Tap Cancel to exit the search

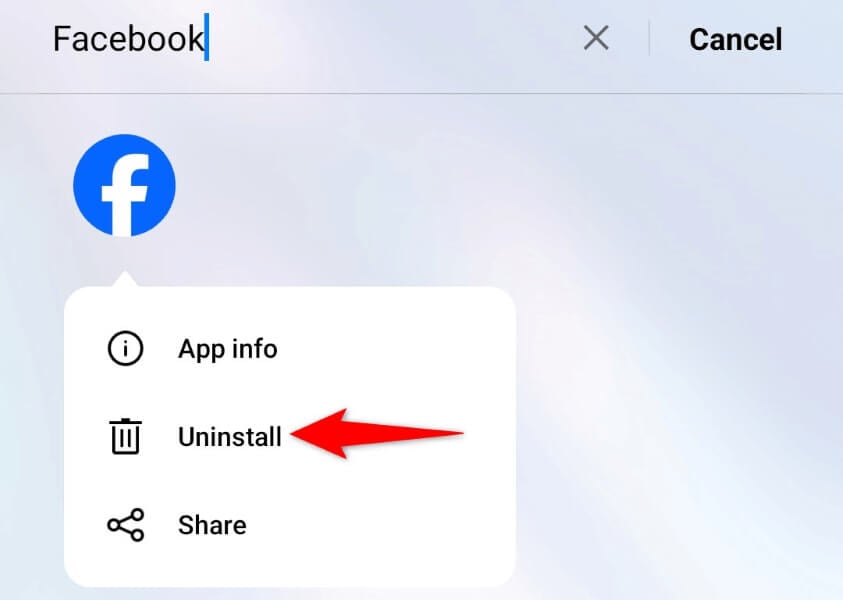point(735,39)
